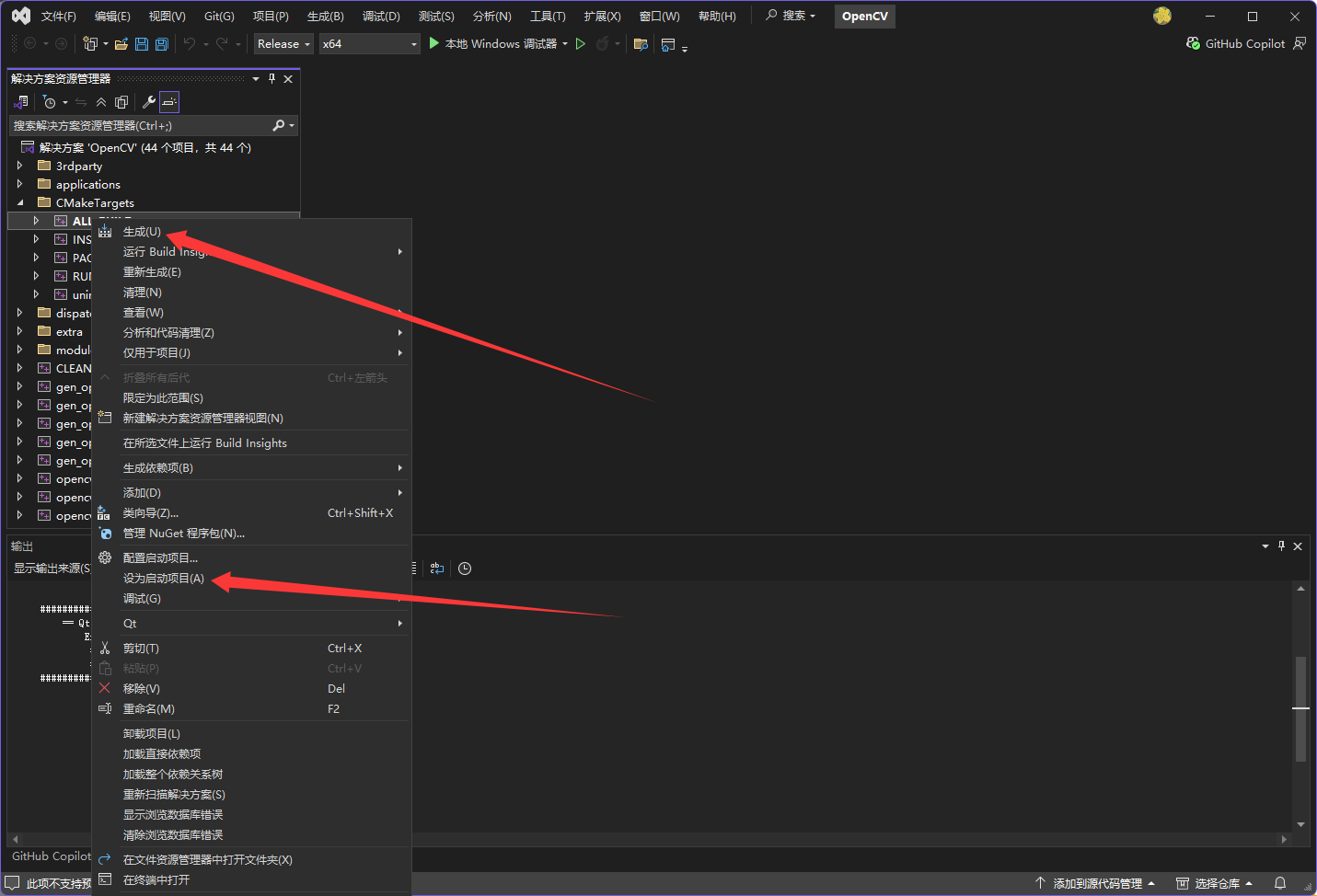
Task: Start without debugging using the hollow play icon
Action: [581, 43]
